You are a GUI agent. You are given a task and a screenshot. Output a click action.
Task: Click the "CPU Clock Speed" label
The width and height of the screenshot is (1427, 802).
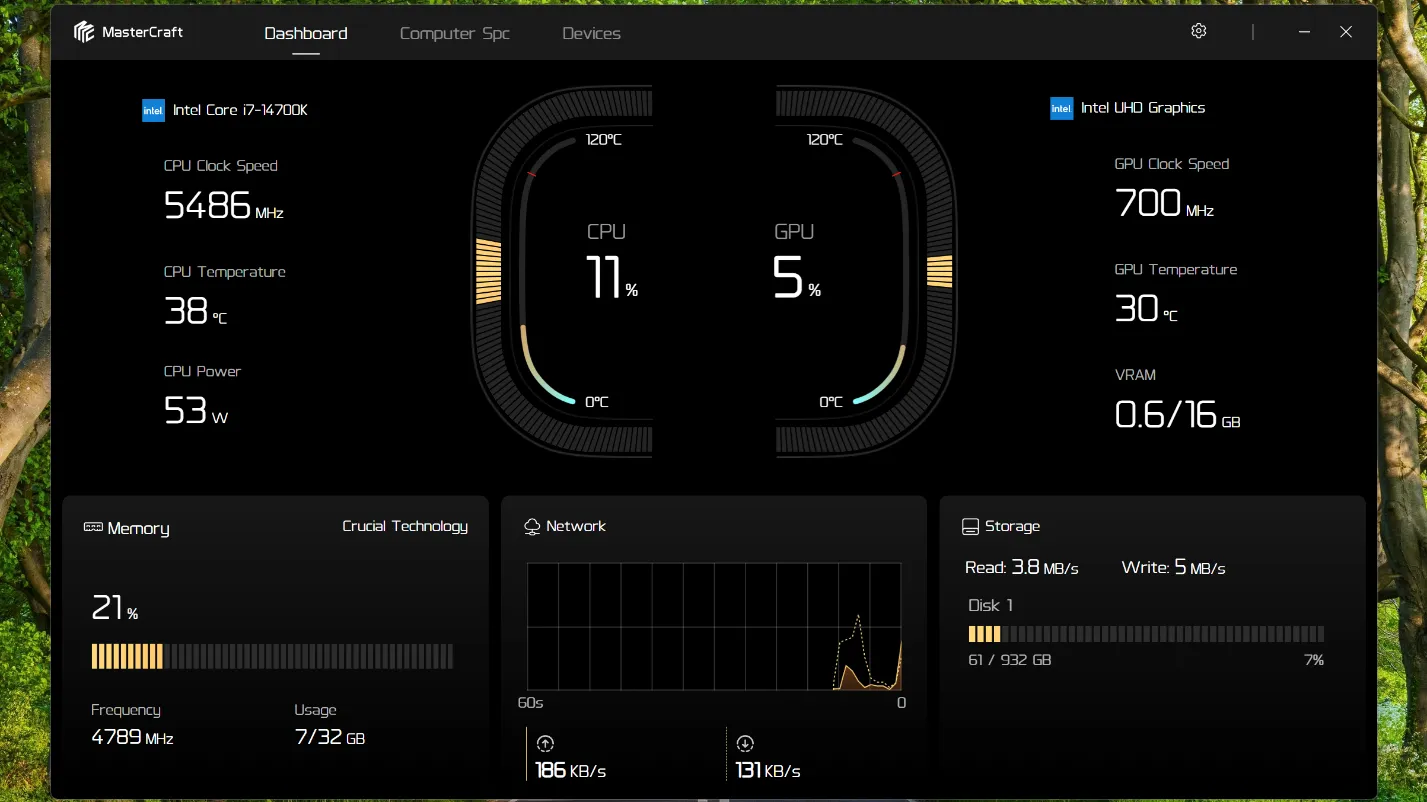pos(221,166)
